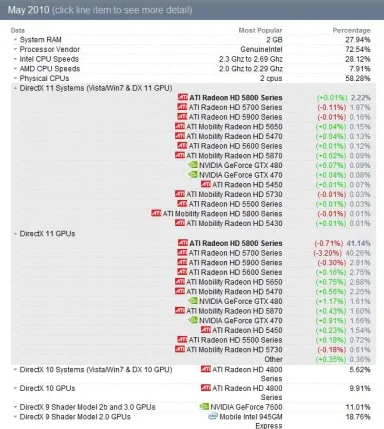The height and width of the screenshot is (429, 384).
Task: Click the Percentage column header
Action: (x=351, y=30)
